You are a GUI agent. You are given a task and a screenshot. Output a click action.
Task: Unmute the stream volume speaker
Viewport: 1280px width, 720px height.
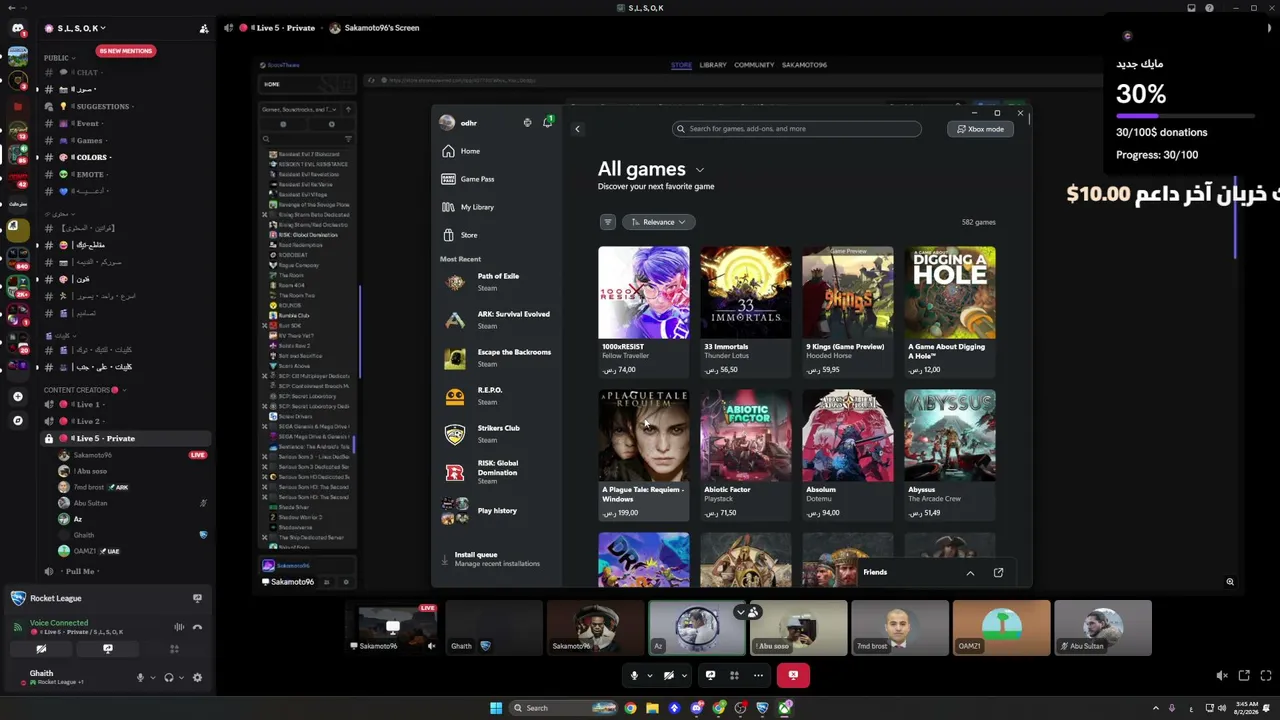pyautogui.click(x=1222, y=676)
